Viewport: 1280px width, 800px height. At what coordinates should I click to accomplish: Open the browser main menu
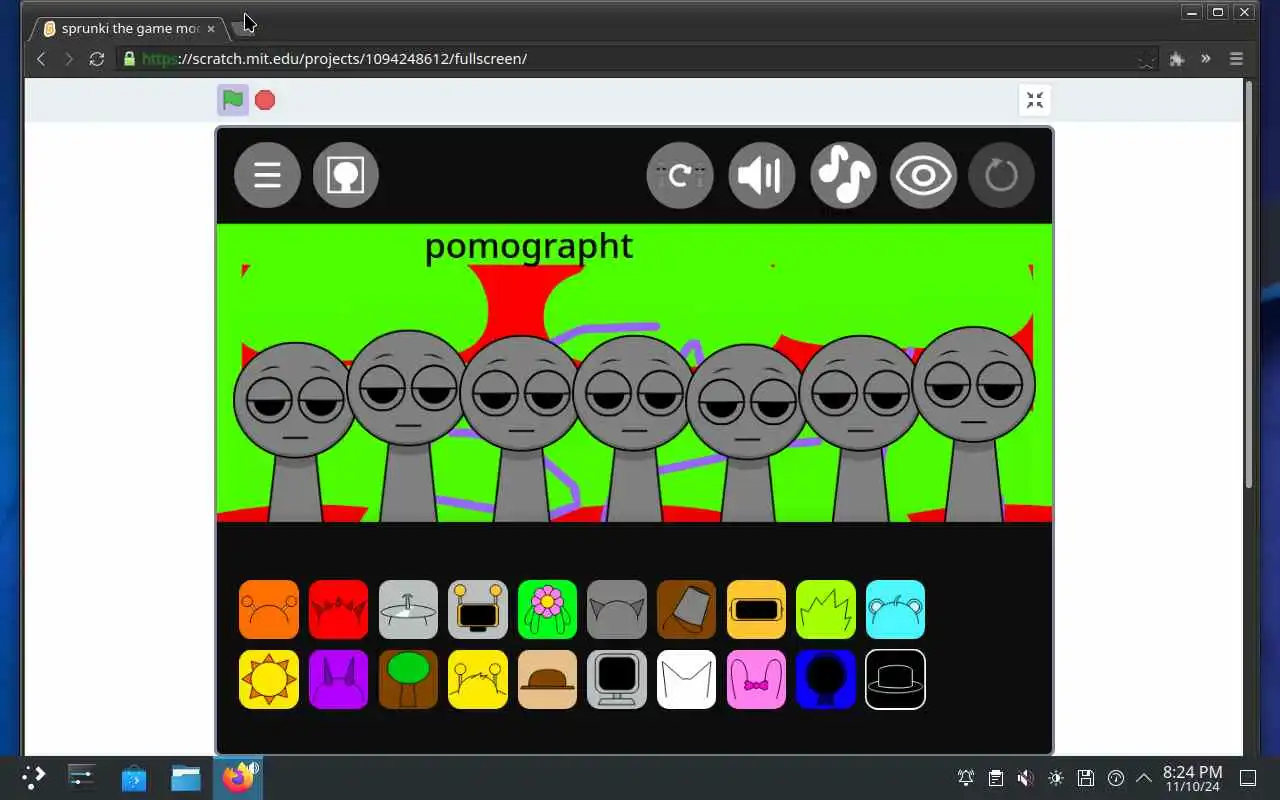(x=1236, y=59)
